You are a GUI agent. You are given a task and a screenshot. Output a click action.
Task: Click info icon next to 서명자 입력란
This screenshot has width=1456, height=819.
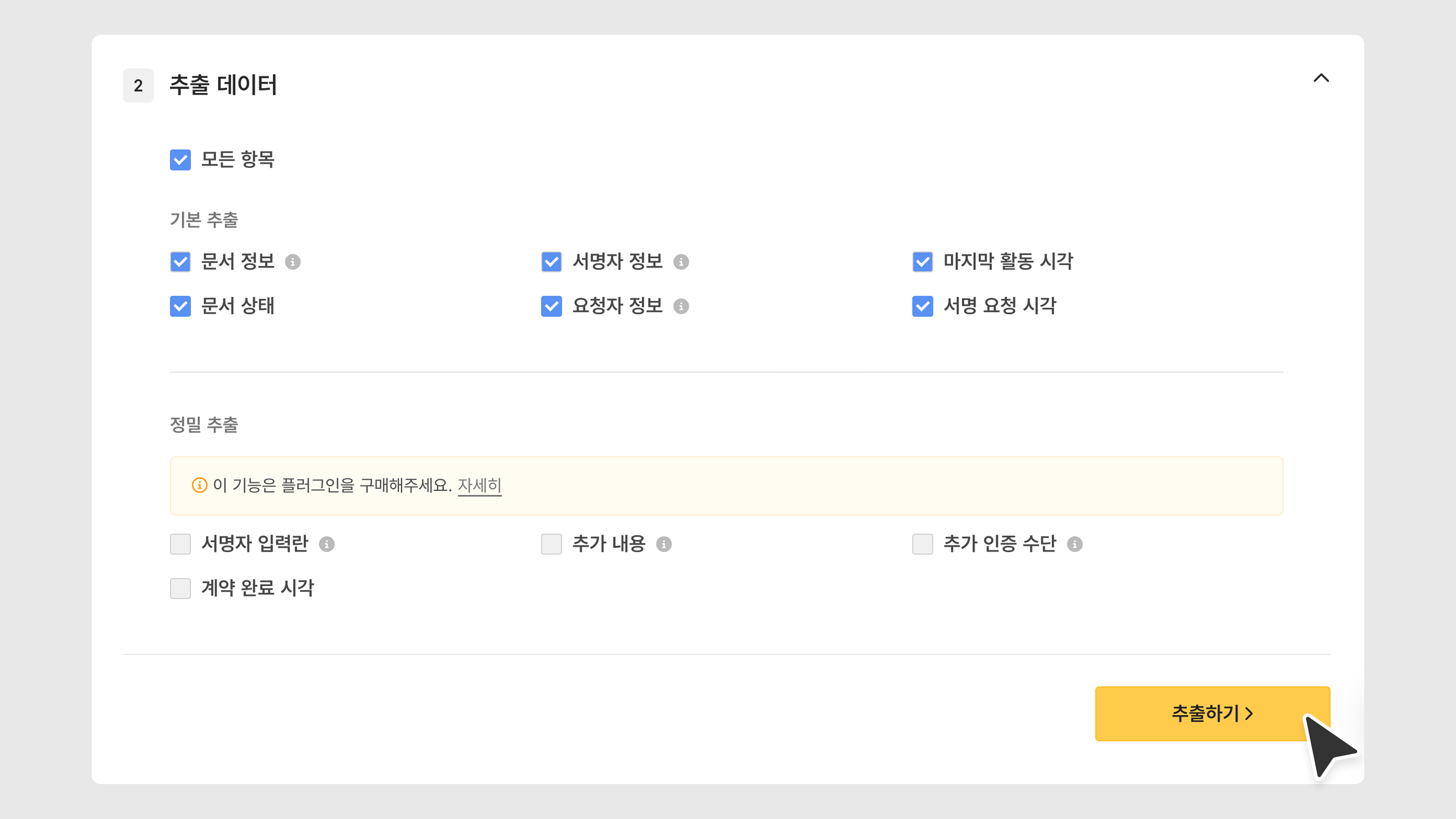tap(327, 544)
